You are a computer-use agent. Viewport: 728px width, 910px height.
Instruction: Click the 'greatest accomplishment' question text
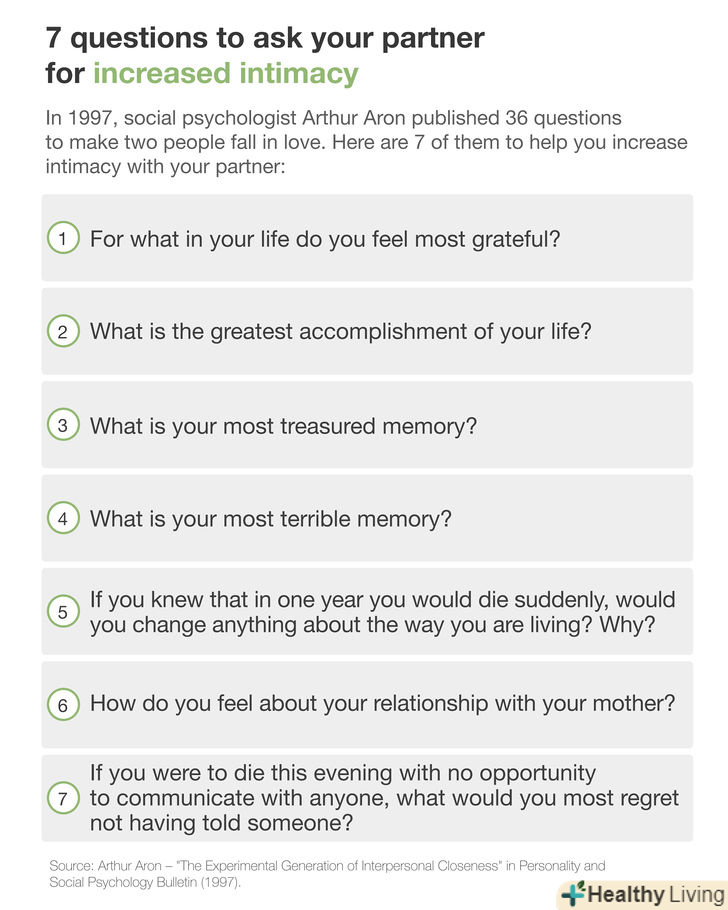point(340,332)
